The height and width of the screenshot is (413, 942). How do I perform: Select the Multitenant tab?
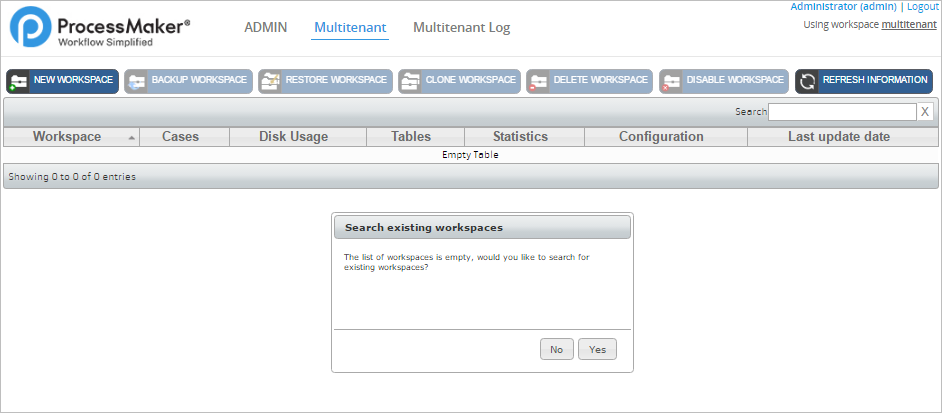tap(350, 27)
